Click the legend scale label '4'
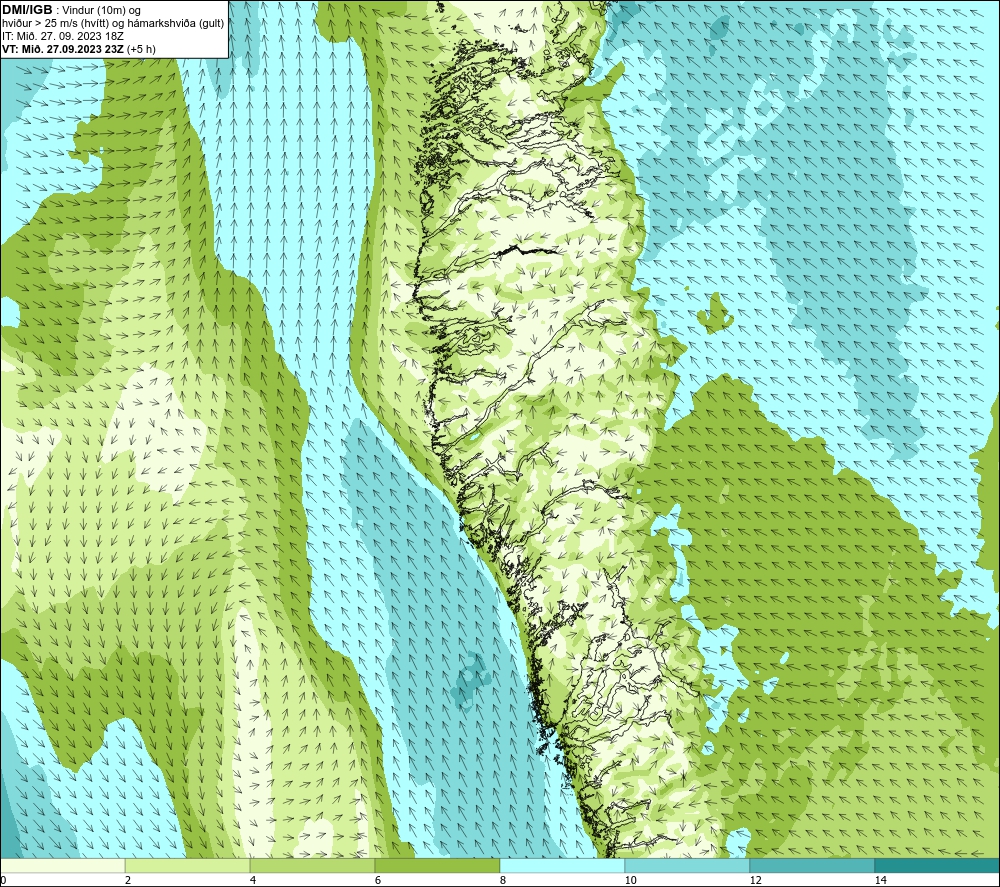Viewport: 1000px width, 887px height. click(x=253, y=880)
